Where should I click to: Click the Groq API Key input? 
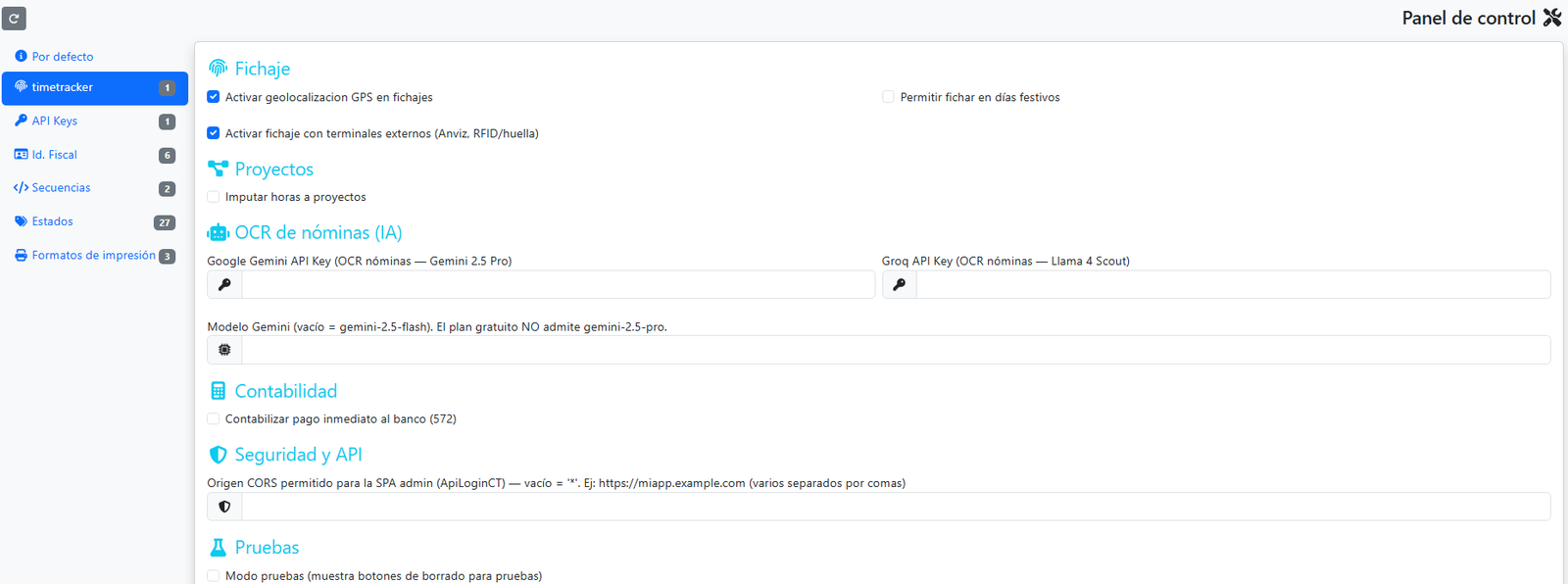point(1233,284)
